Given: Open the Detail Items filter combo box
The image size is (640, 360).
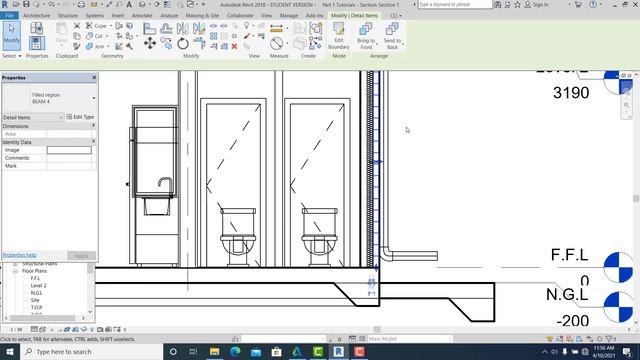Looking at the screenshot, I should click(33, 117).
